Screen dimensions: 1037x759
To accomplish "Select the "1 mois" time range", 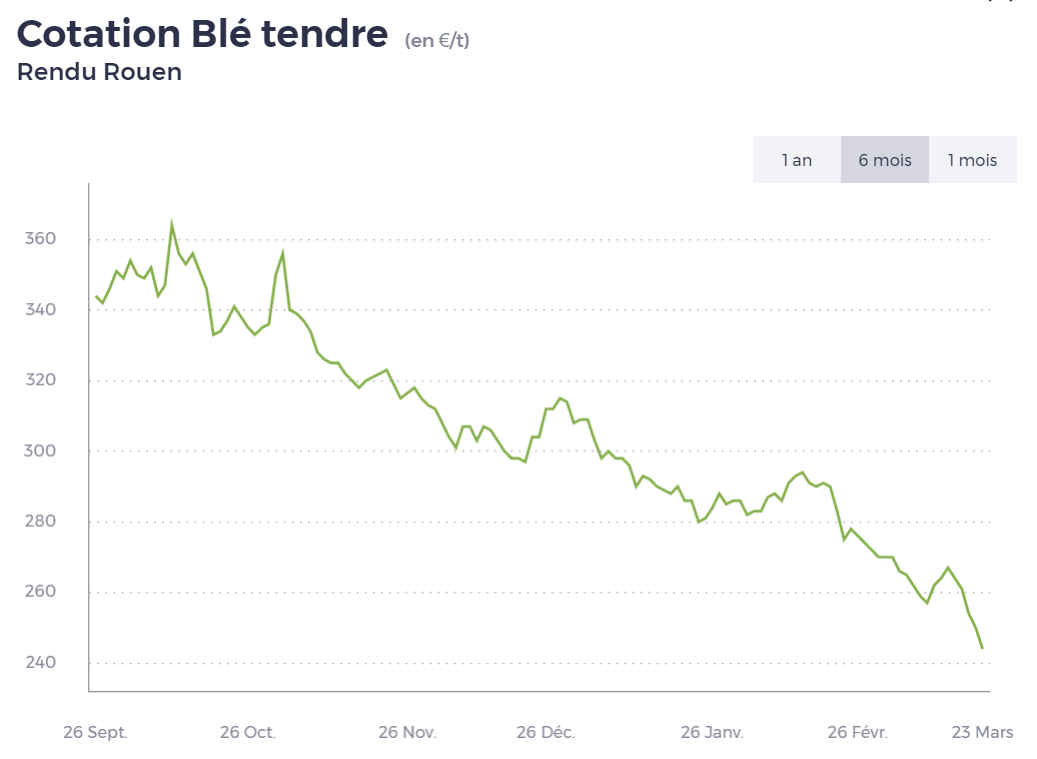I will click(972, 159).
